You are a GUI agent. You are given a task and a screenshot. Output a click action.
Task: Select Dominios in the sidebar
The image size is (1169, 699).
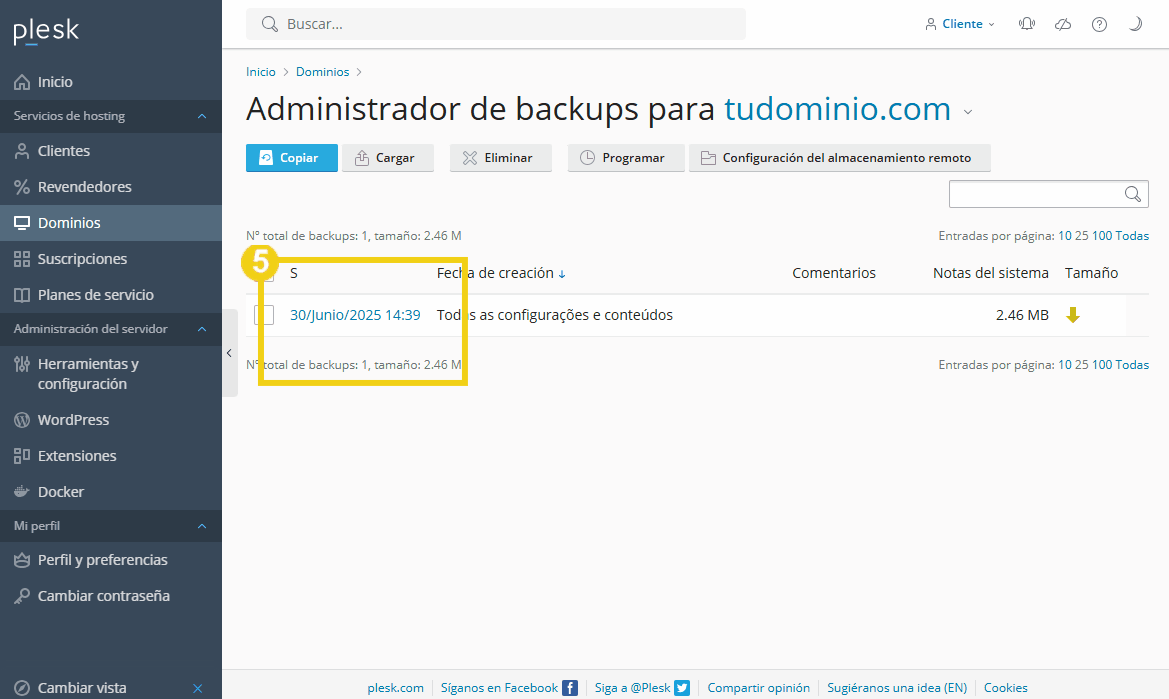(x=110, y=223)
